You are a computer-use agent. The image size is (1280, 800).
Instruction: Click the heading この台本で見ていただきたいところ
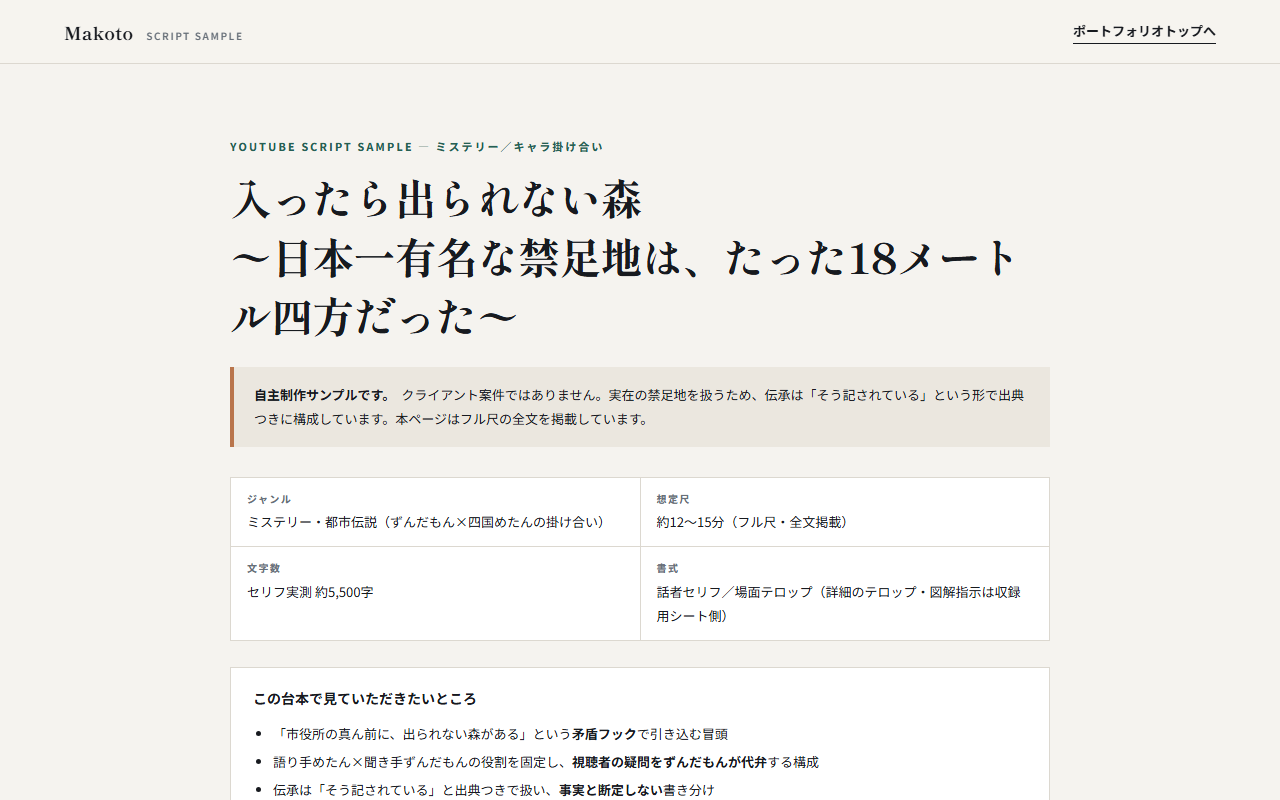365,699
